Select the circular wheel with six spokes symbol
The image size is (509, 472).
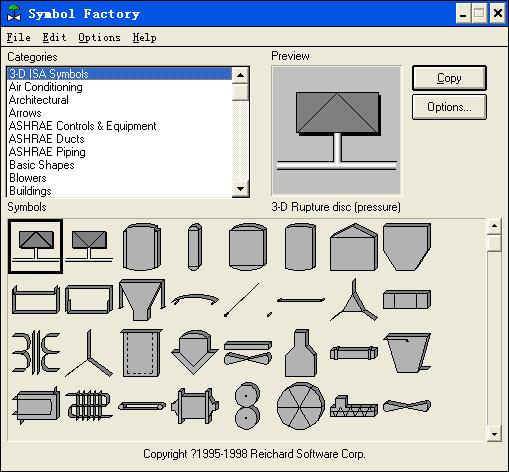click(x=301, y=406)
